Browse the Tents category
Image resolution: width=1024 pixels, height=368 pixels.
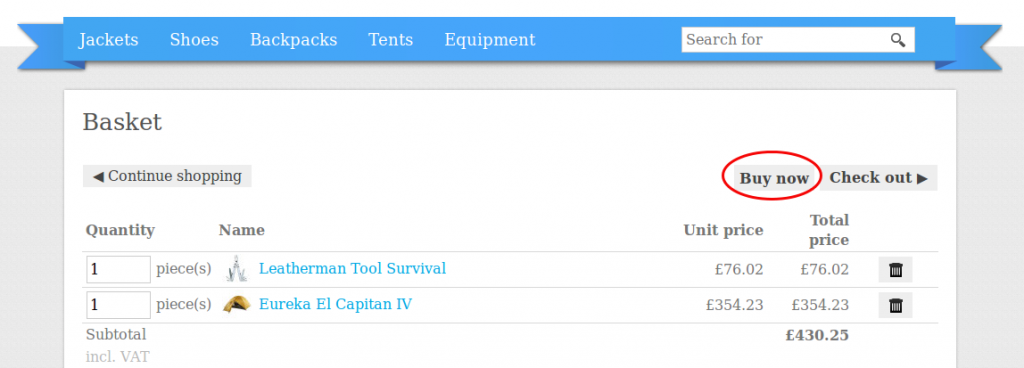391,40
